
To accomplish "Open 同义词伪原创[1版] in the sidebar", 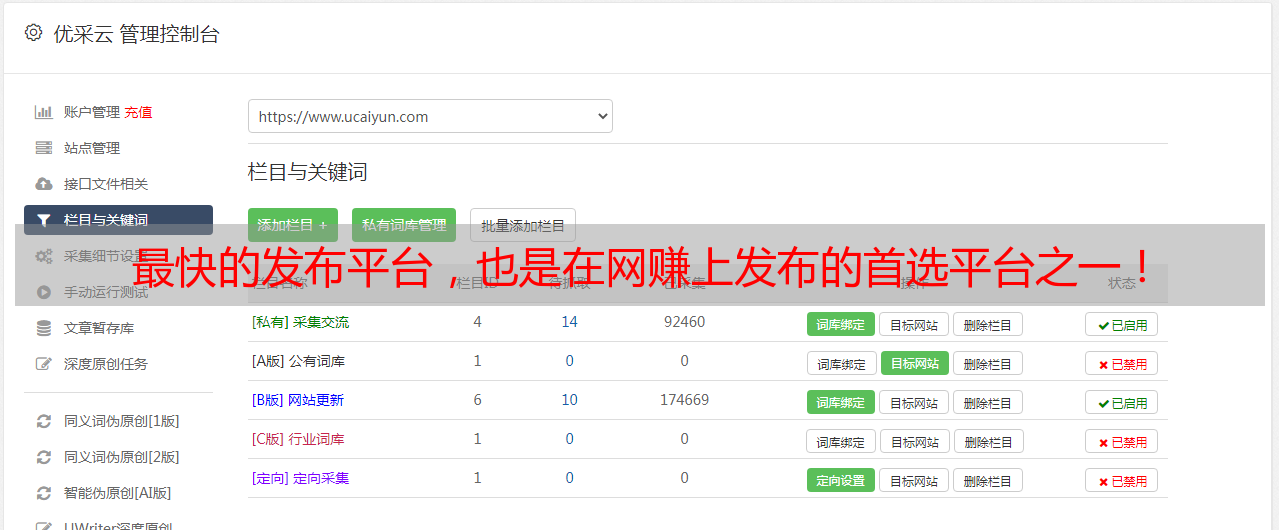I will [122, 421].
